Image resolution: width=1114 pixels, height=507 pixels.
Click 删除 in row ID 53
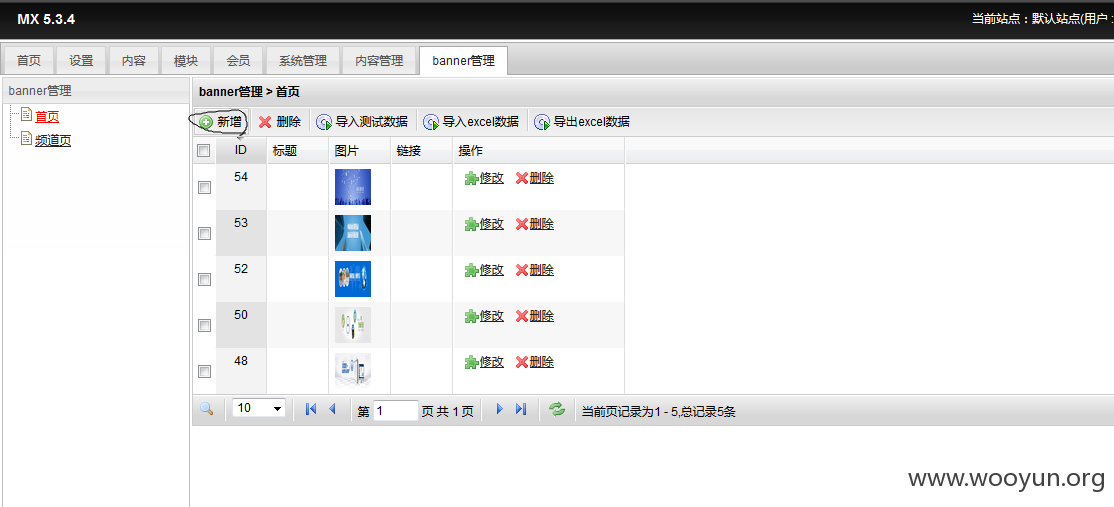(534, 224)
